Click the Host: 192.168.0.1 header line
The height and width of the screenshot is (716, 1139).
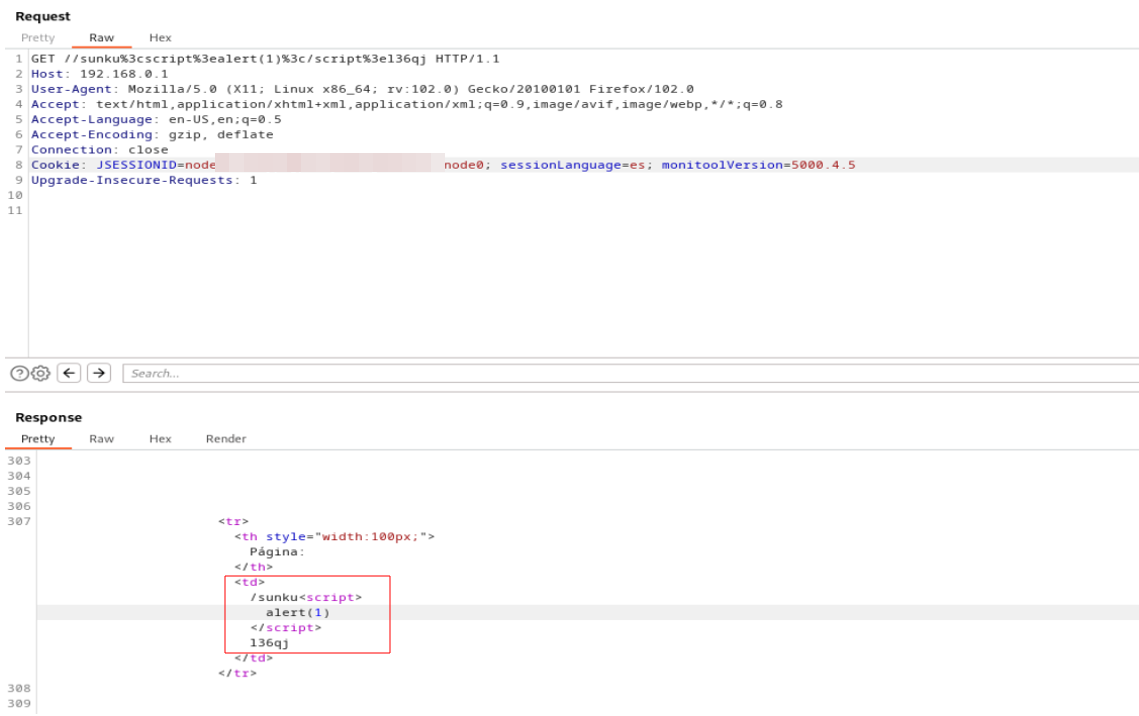pyautogui.click(x=100, y=74)
